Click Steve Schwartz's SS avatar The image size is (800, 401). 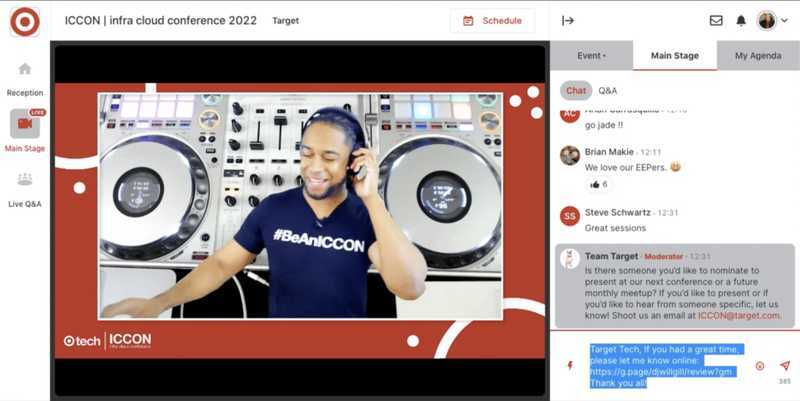tap(570, 216)
